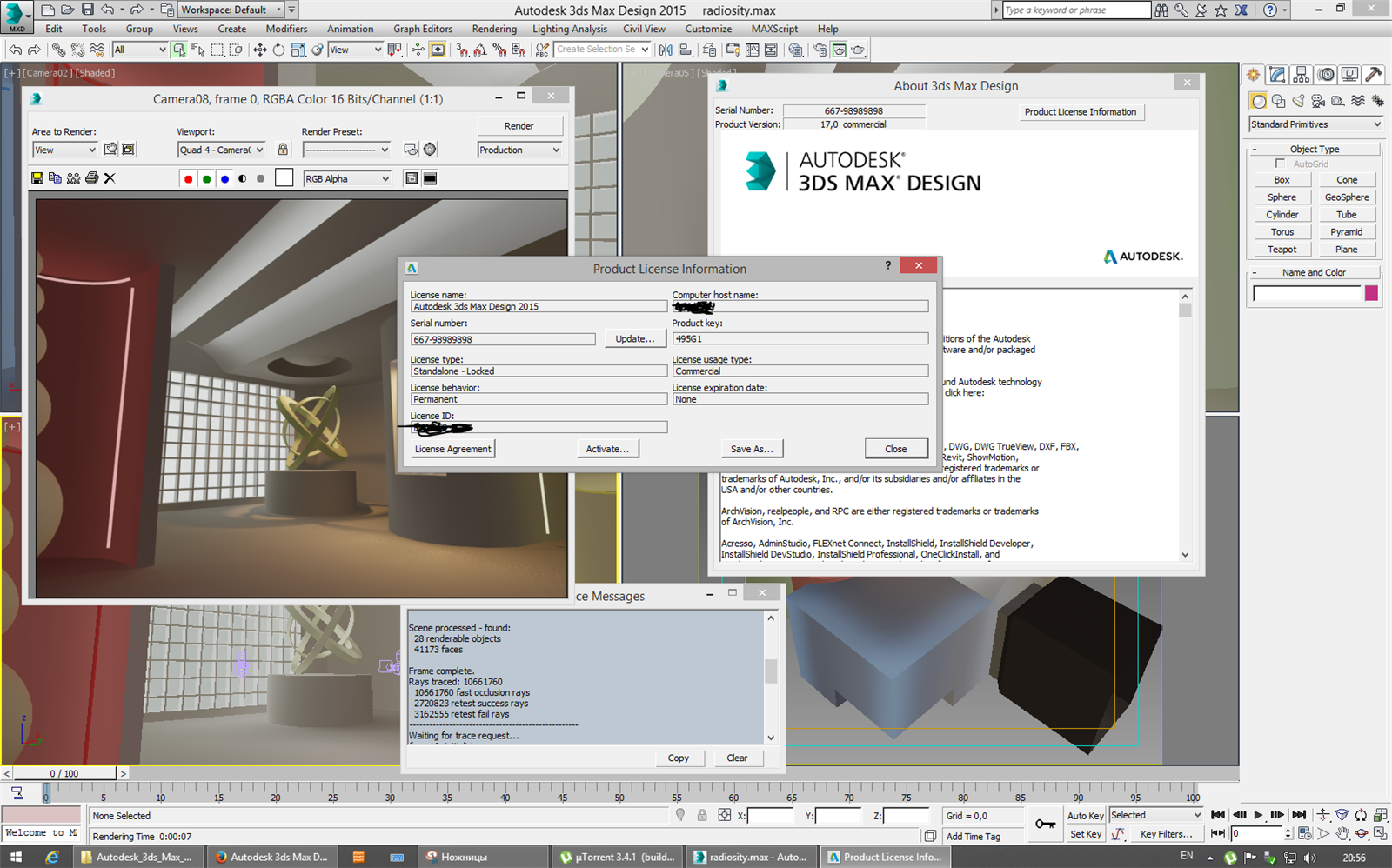The image size is (1392, 868).
Task: Click the uTorrent taskbar button
Action: point(618,857)
